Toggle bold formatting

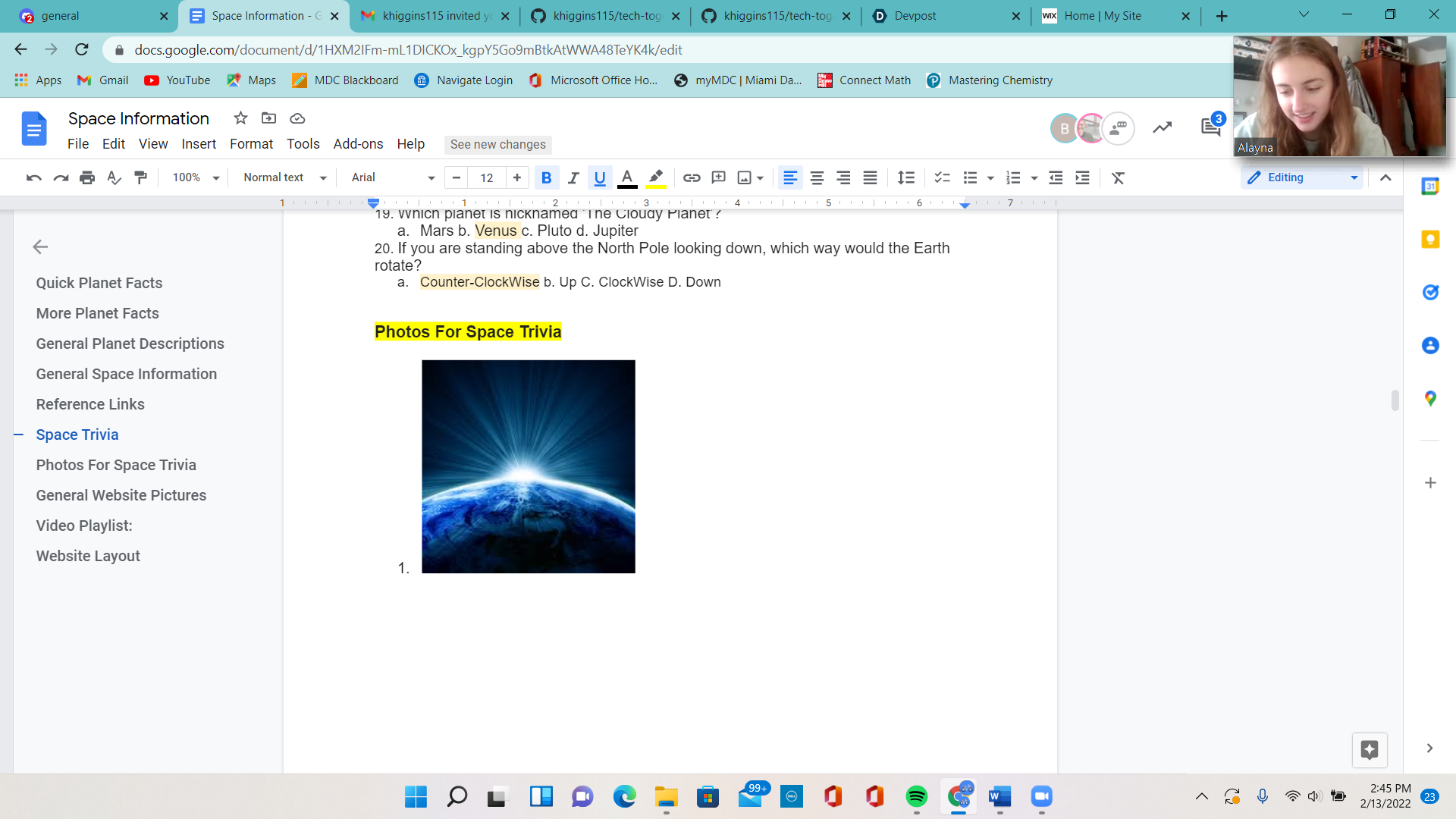point(546,177)
